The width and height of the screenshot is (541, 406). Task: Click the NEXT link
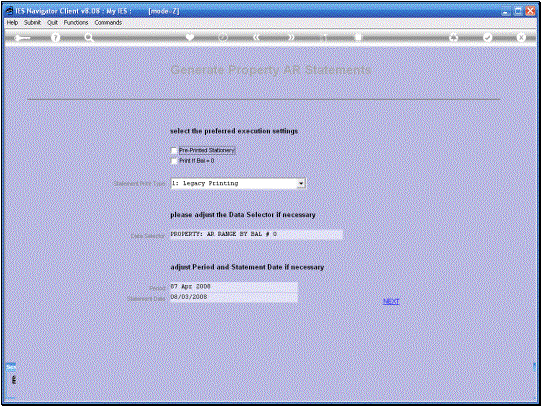pos(391,301)
